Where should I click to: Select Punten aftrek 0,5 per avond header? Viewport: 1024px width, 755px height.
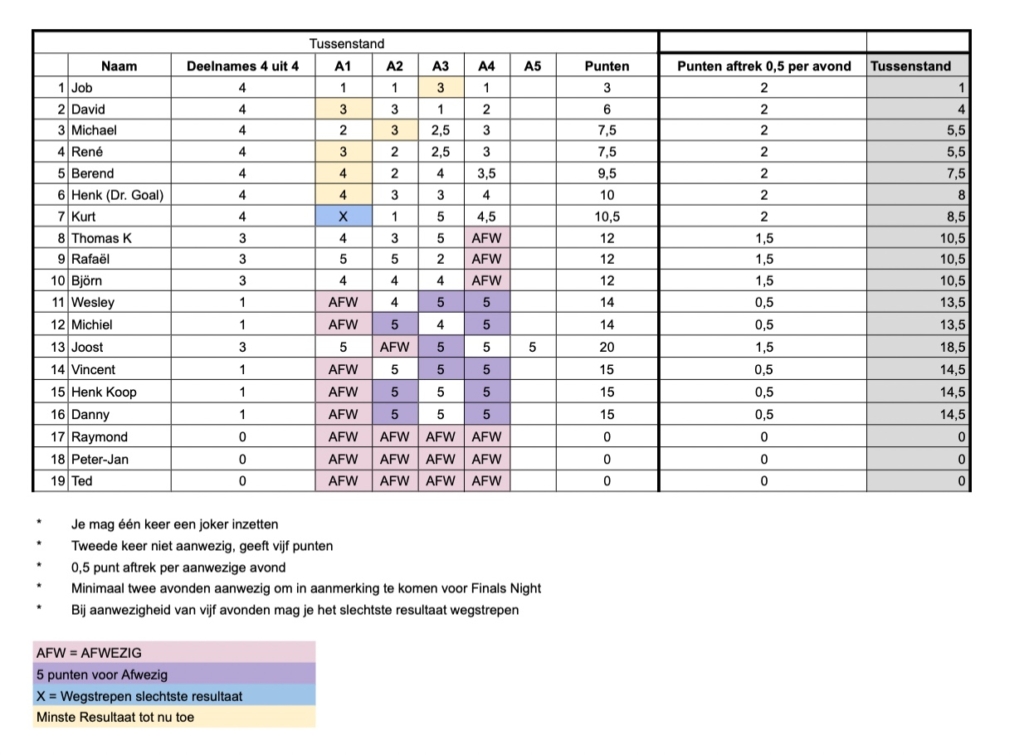click(x=763, y=66)
